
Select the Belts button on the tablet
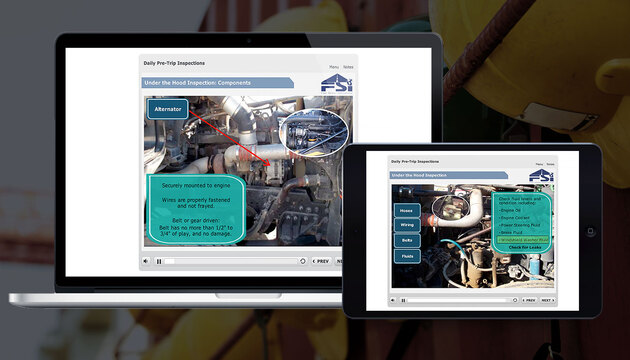[407, 240]
